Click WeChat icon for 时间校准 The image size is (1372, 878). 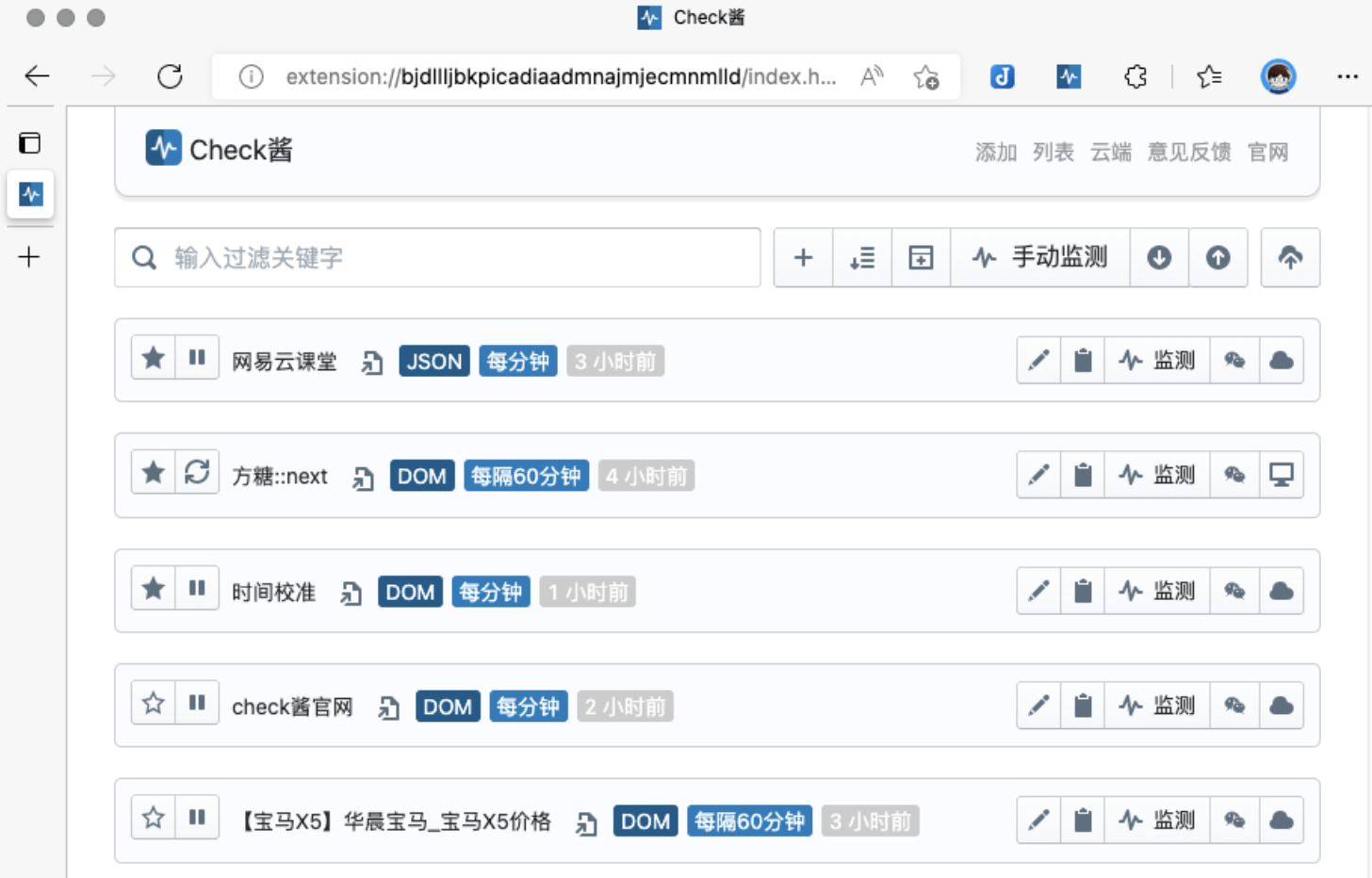[1234, 591]
